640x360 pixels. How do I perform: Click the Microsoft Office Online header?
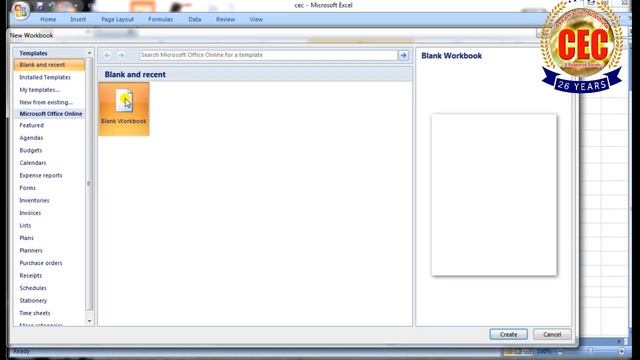(x=51, y=114)
